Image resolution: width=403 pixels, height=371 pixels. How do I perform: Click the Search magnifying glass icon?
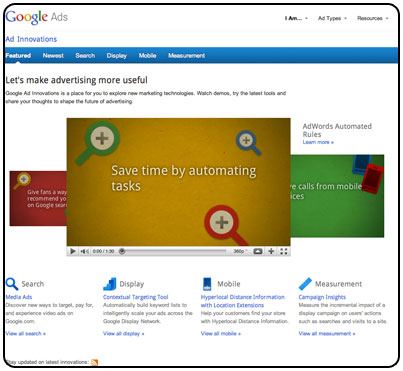(x=12, y=284)
